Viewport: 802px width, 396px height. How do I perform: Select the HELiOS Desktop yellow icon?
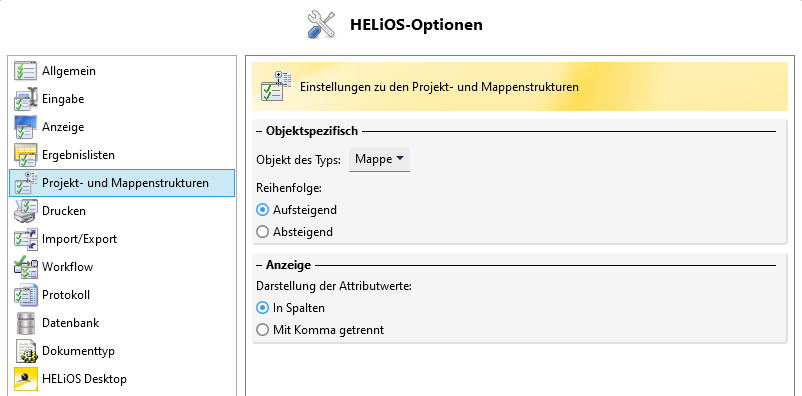(x=26, y=379)
